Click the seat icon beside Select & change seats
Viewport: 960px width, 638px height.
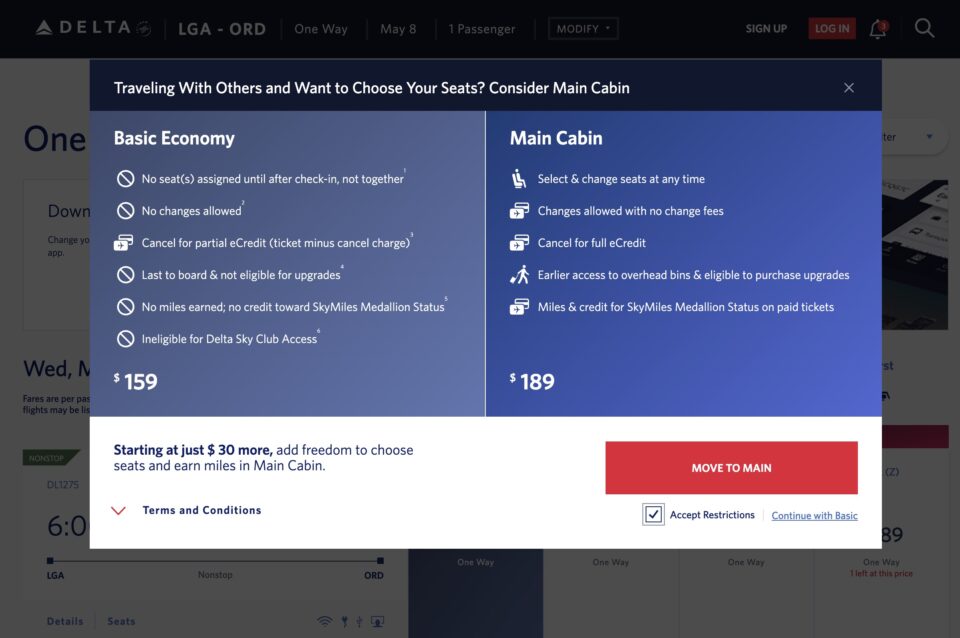click(x=518, y=178)
